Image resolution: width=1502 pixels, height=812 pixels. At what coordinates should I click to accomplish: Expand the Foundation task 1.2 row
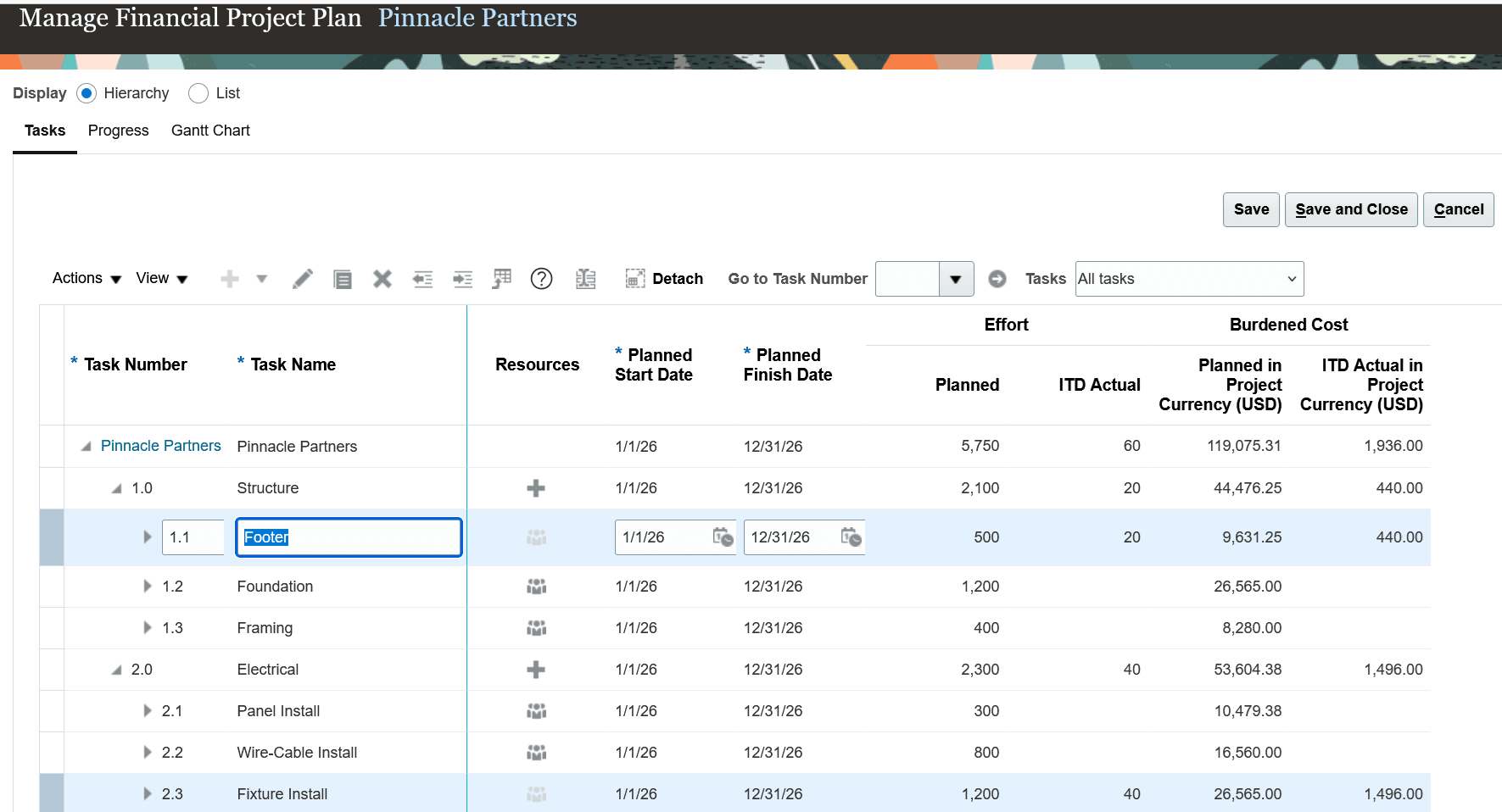147,586
